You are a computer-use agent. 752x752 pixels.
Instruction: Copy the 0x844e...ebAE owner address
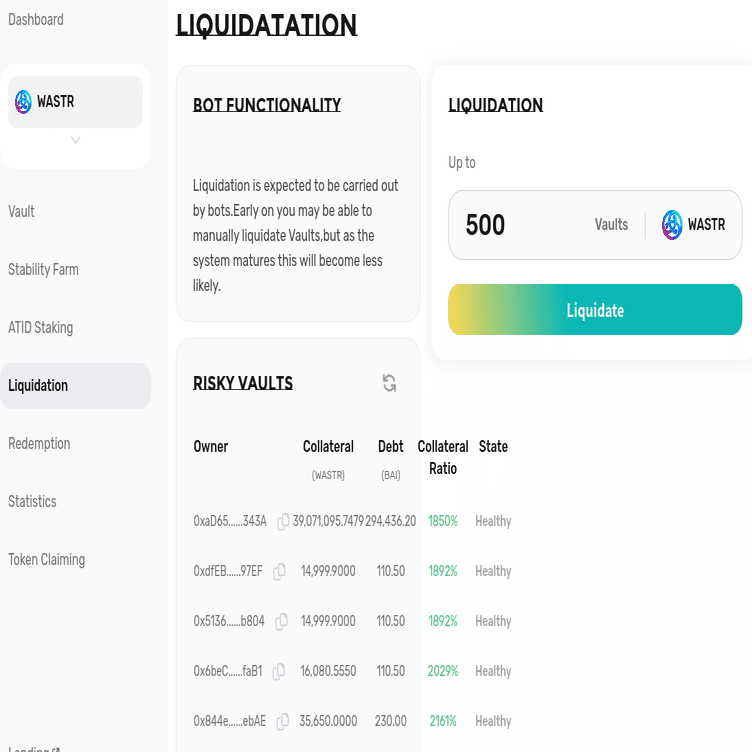click(283, 721)
